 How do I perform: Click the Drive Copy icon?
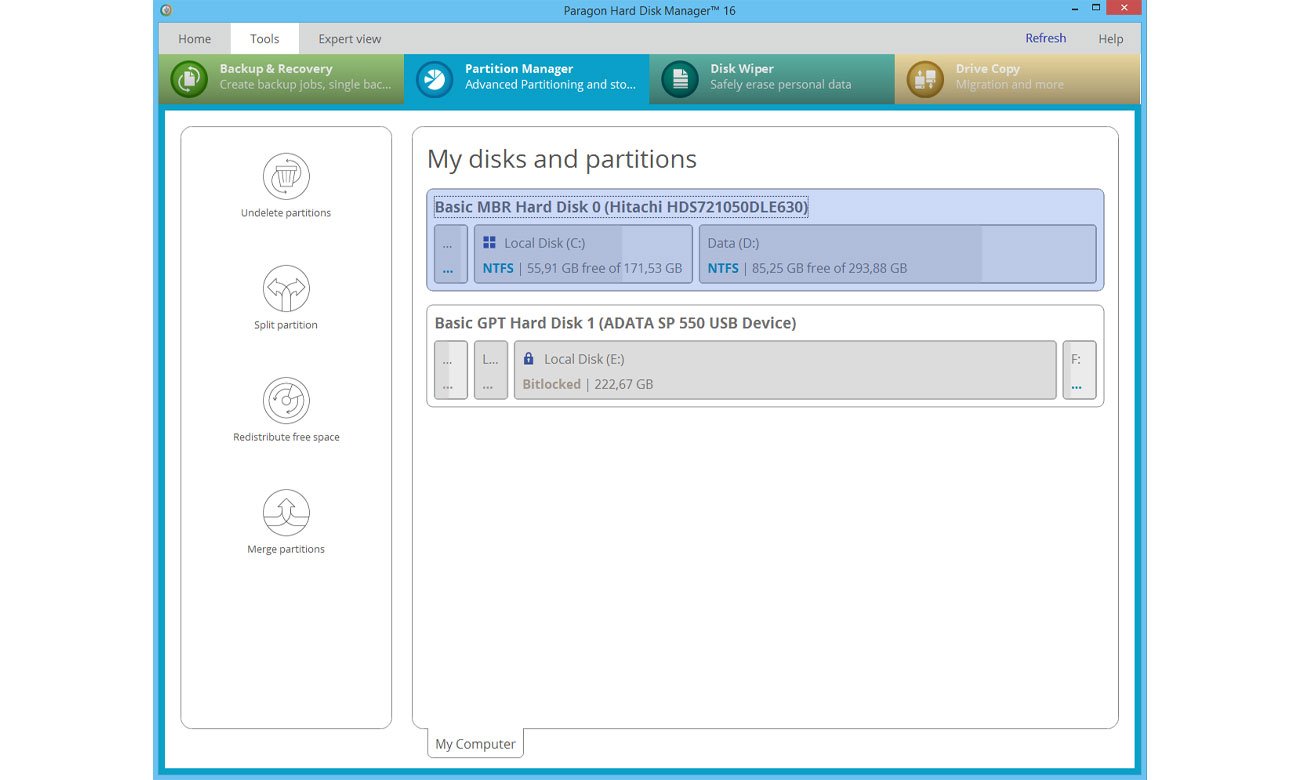tap(925, 79)
